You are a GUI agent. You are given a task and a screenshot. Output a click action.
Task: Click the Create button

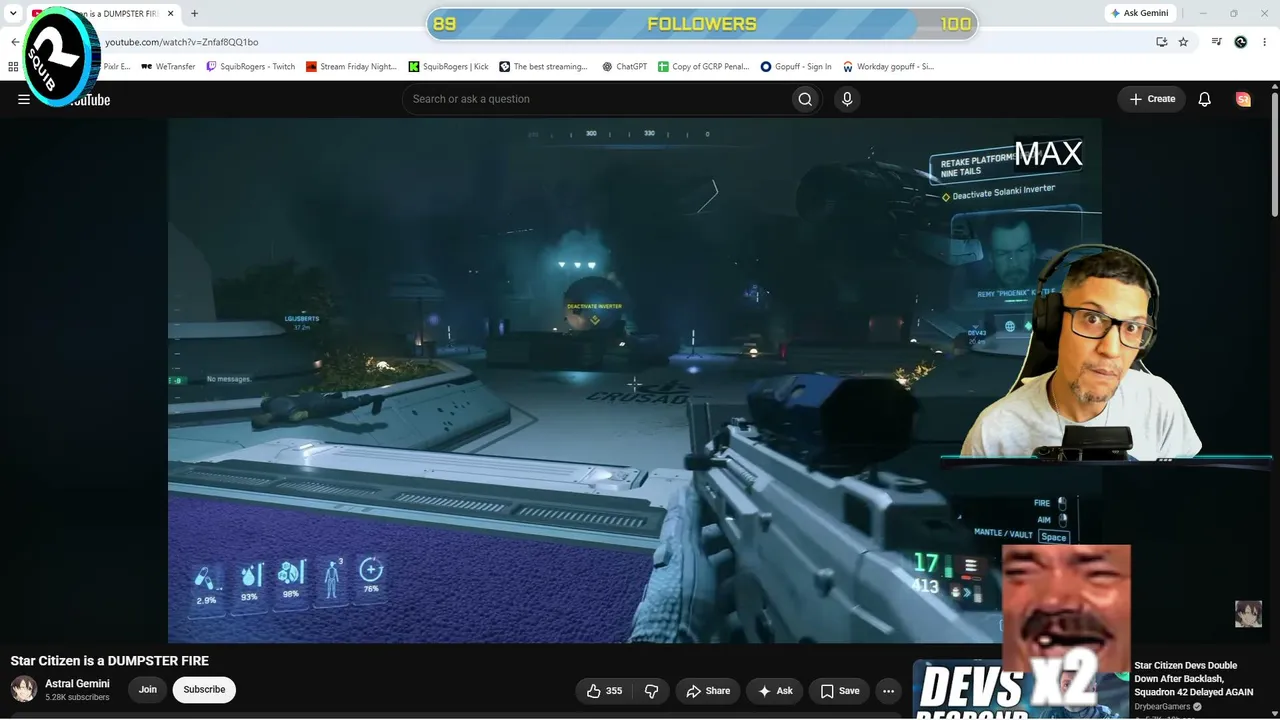coord(1152,99)
